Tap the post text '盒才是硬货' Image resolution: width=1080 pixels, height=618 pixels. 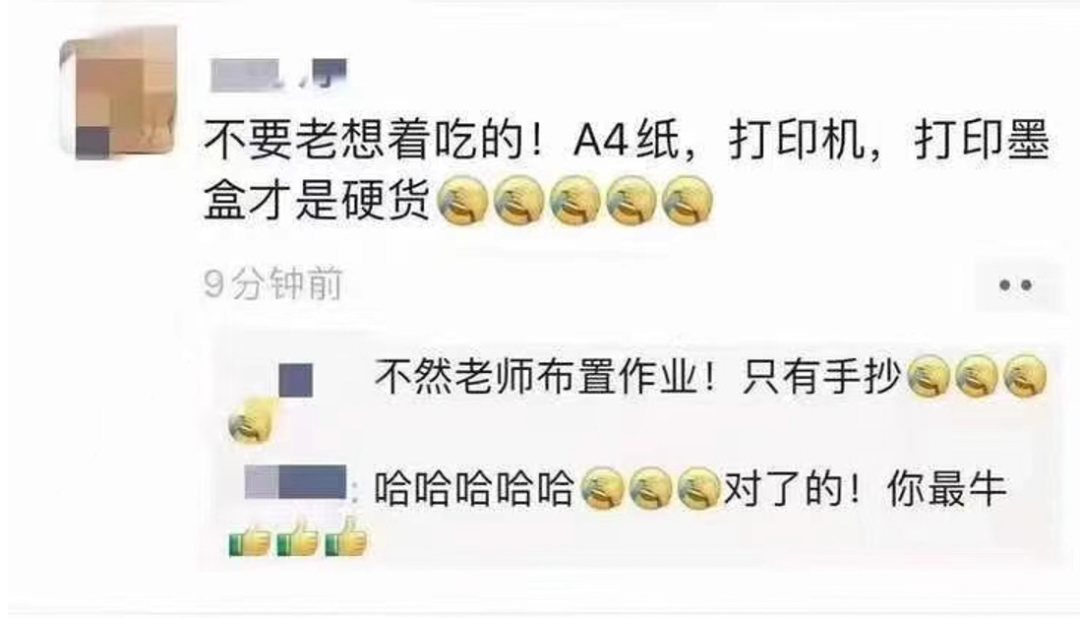click(318, 201)
